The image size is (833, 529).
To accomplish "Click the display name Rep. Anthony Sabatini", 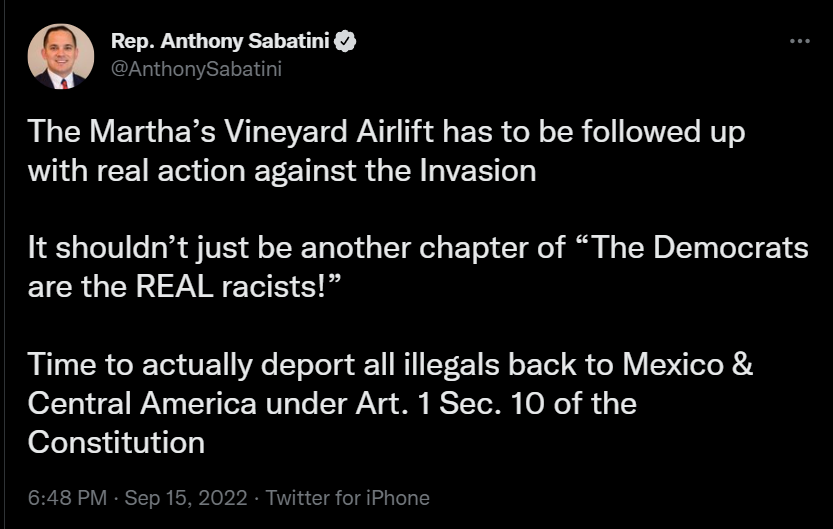I will click(x=222, y=42).
